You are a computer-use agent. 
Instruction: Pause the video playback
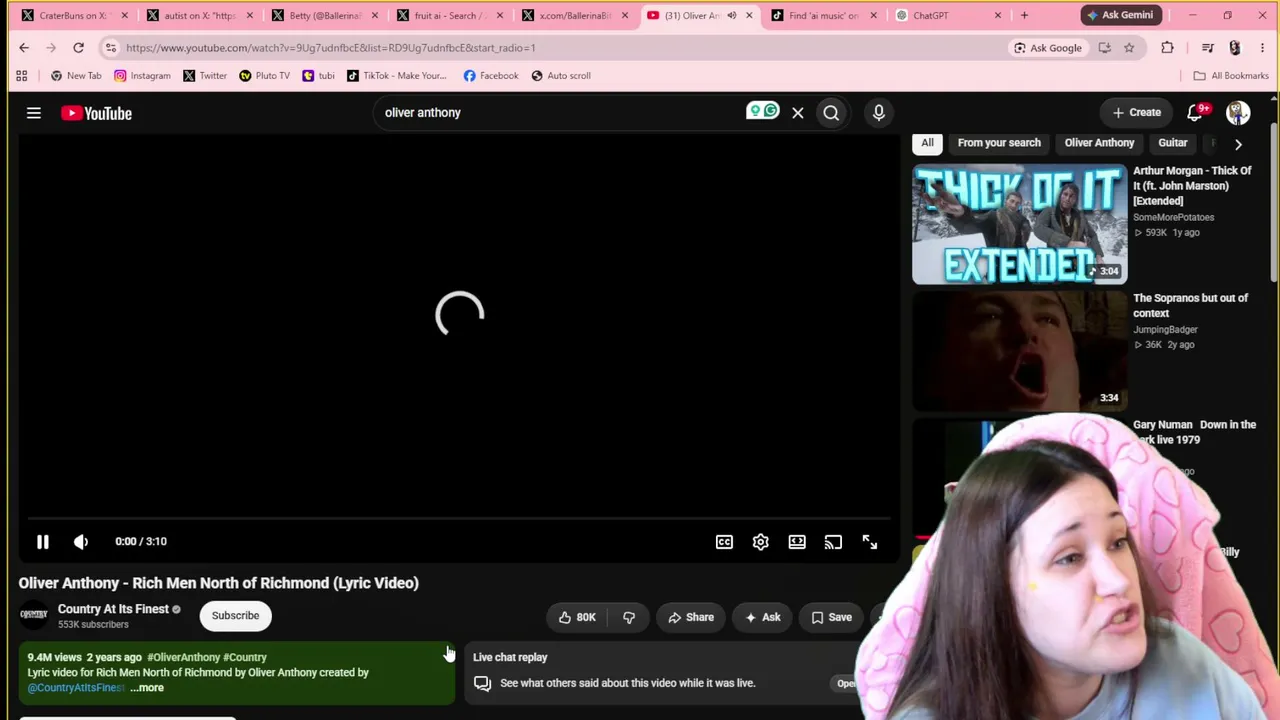[43, 542]
